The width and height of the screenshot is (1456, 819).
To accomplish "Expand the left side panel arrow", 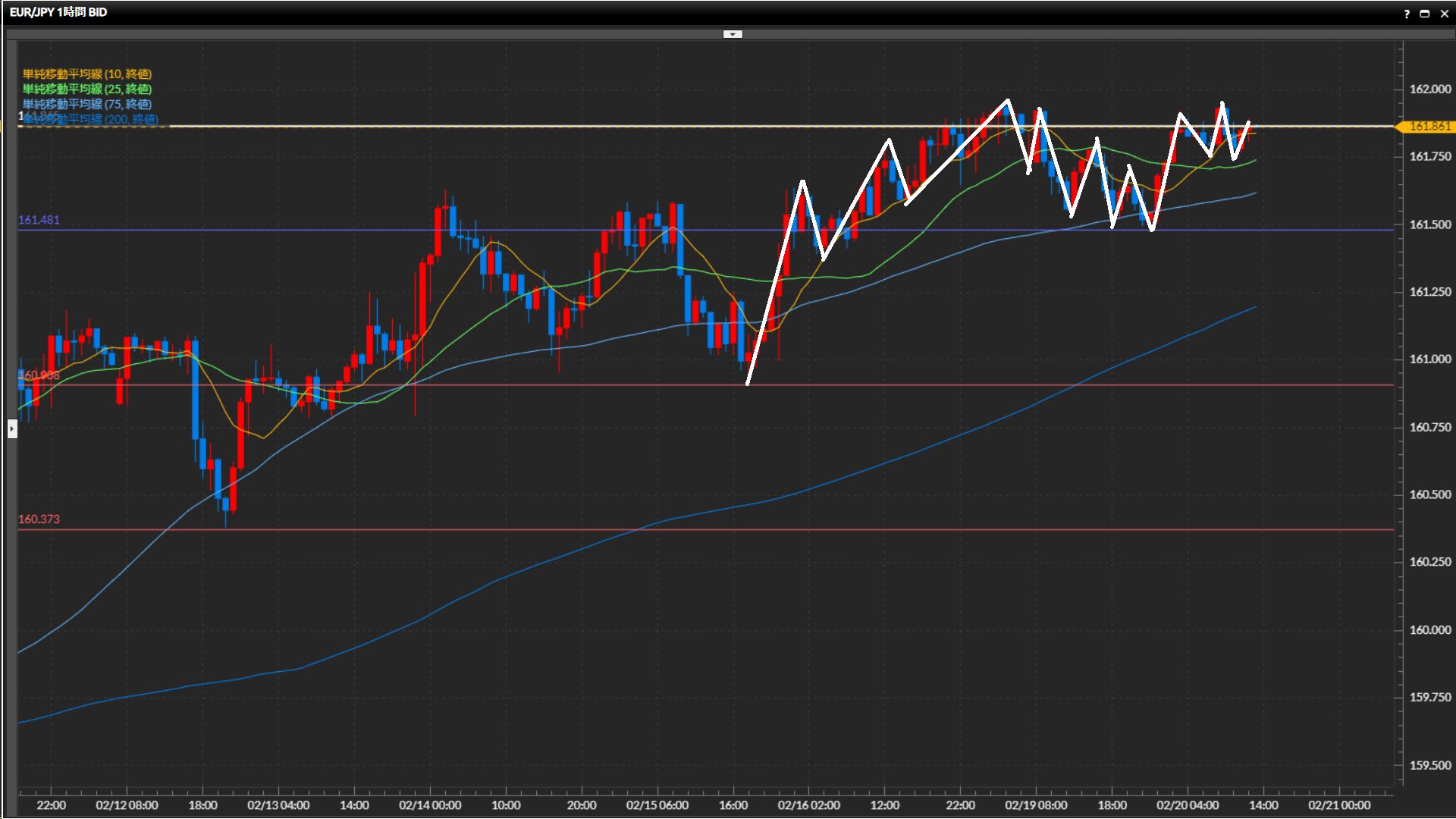I will [12, 429].
